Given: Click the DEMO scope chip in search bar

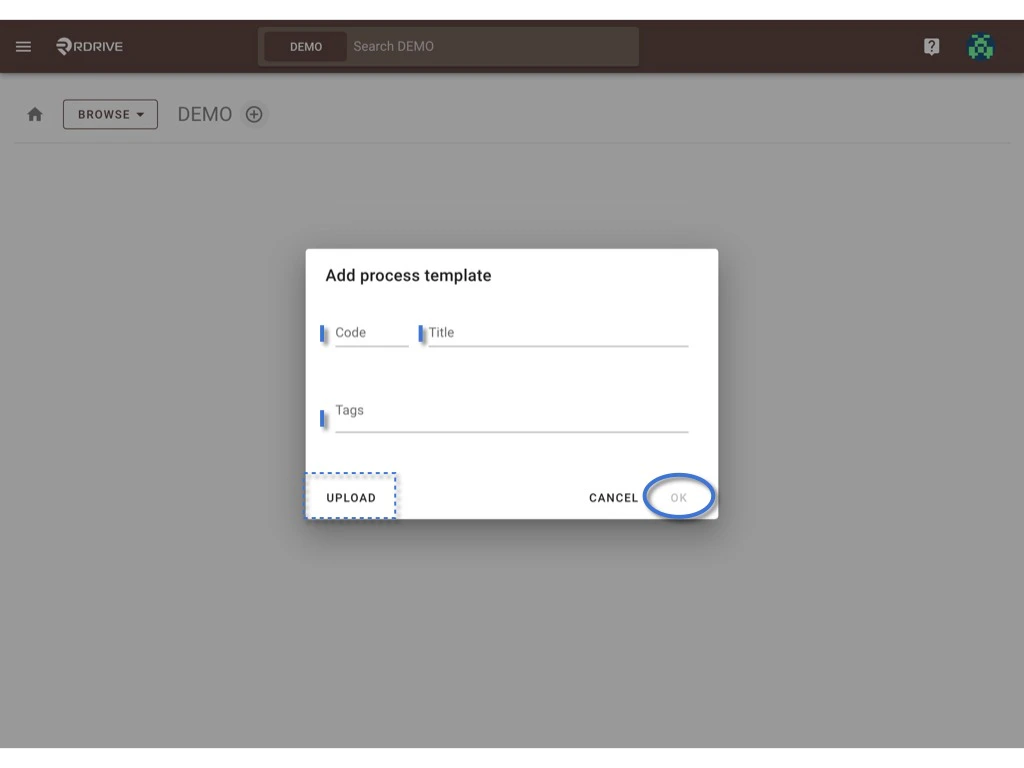Looking at the screenshot, I should tap(304, 46).
